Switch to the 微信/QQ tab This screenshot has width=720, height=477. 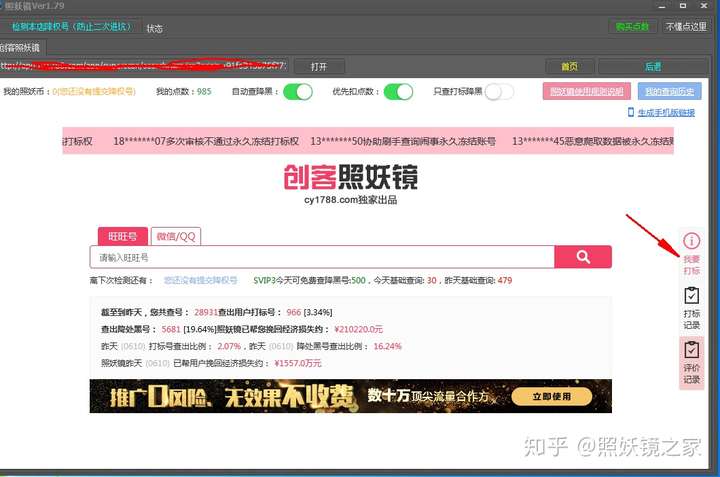[x=176, y=236]
